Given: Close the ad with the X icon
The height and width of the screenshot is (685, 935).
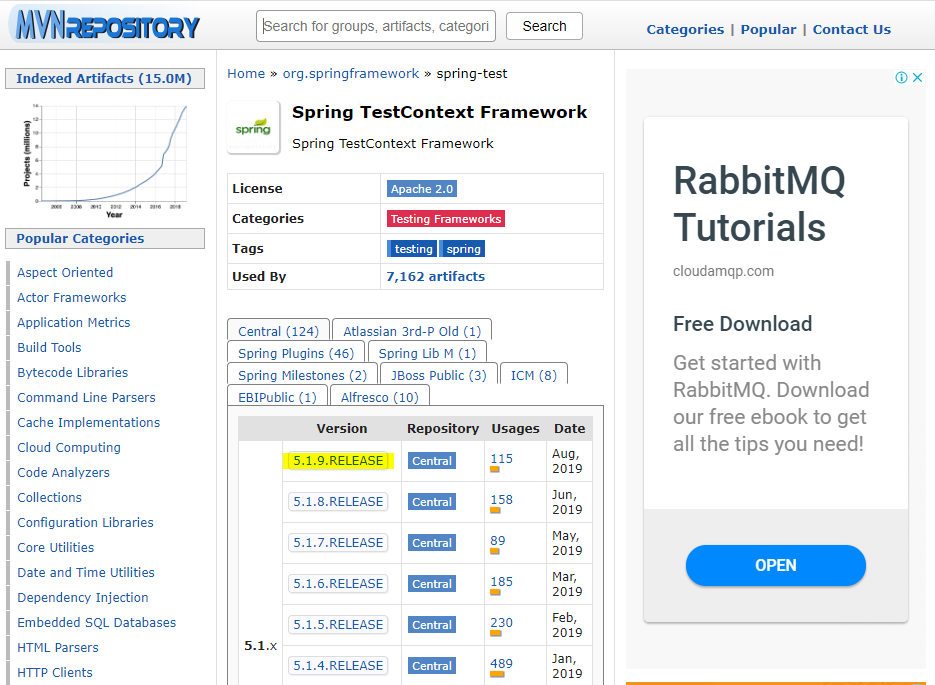Looking at the screenshot, I should tap(918, 78).
